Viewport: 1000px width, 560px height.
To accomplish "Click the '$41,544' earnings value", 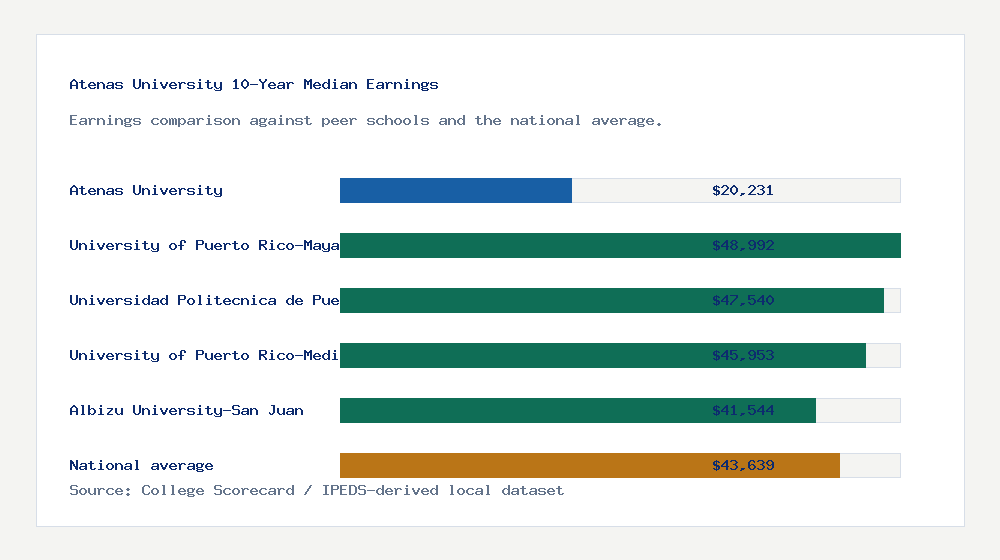I will tap(743, 410).
